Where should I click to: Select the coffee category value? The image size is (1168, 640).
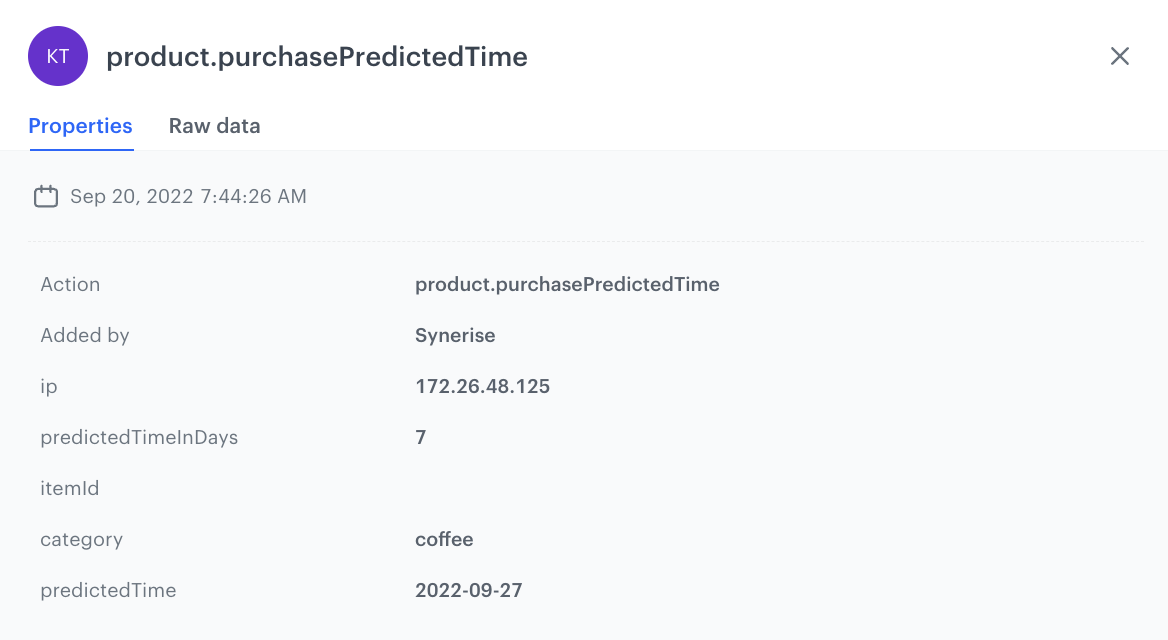click(444, 539)
